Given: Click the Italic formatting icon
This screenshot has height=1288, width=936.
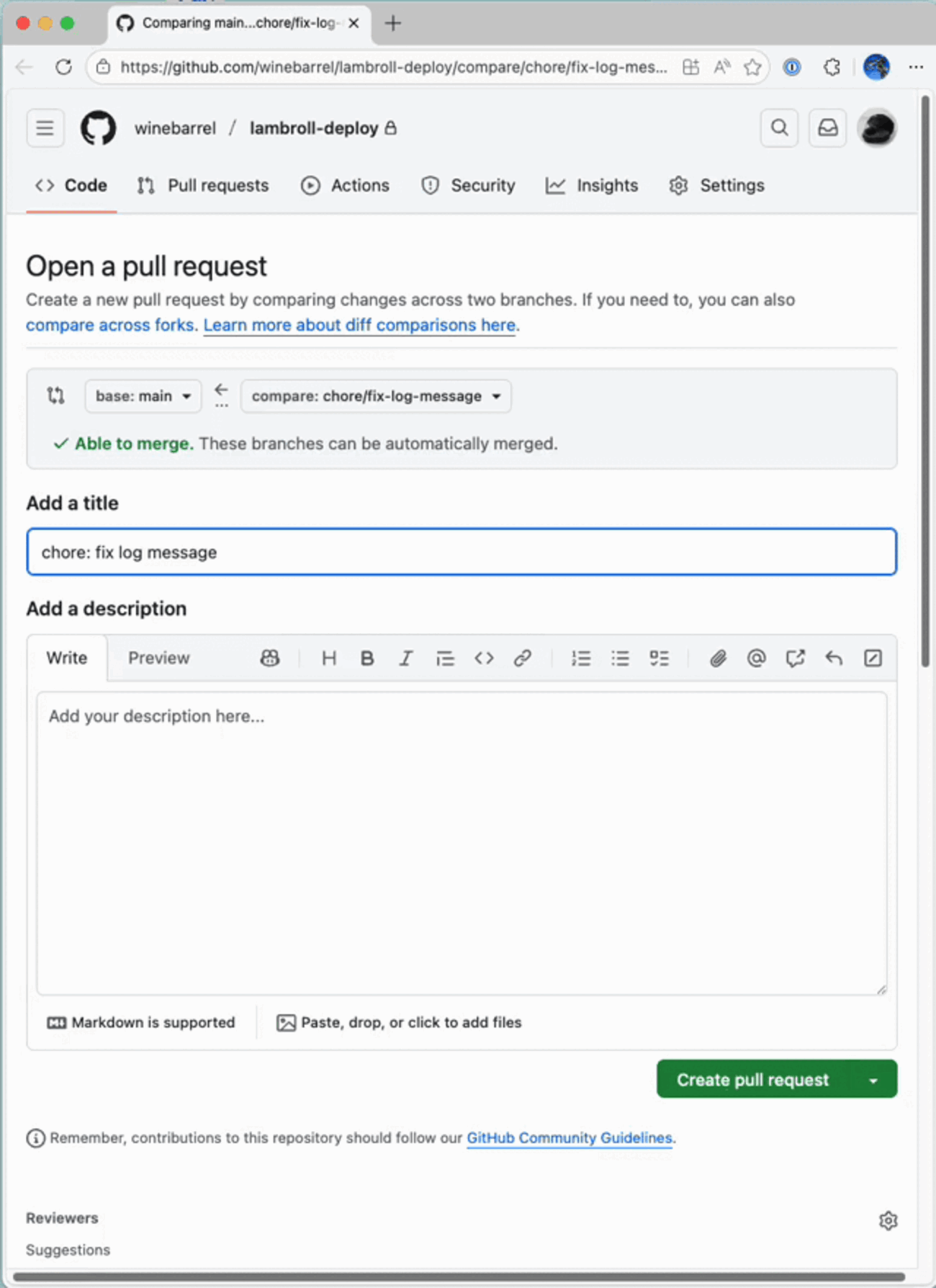Looking at the screenshot, I should 406,658.
